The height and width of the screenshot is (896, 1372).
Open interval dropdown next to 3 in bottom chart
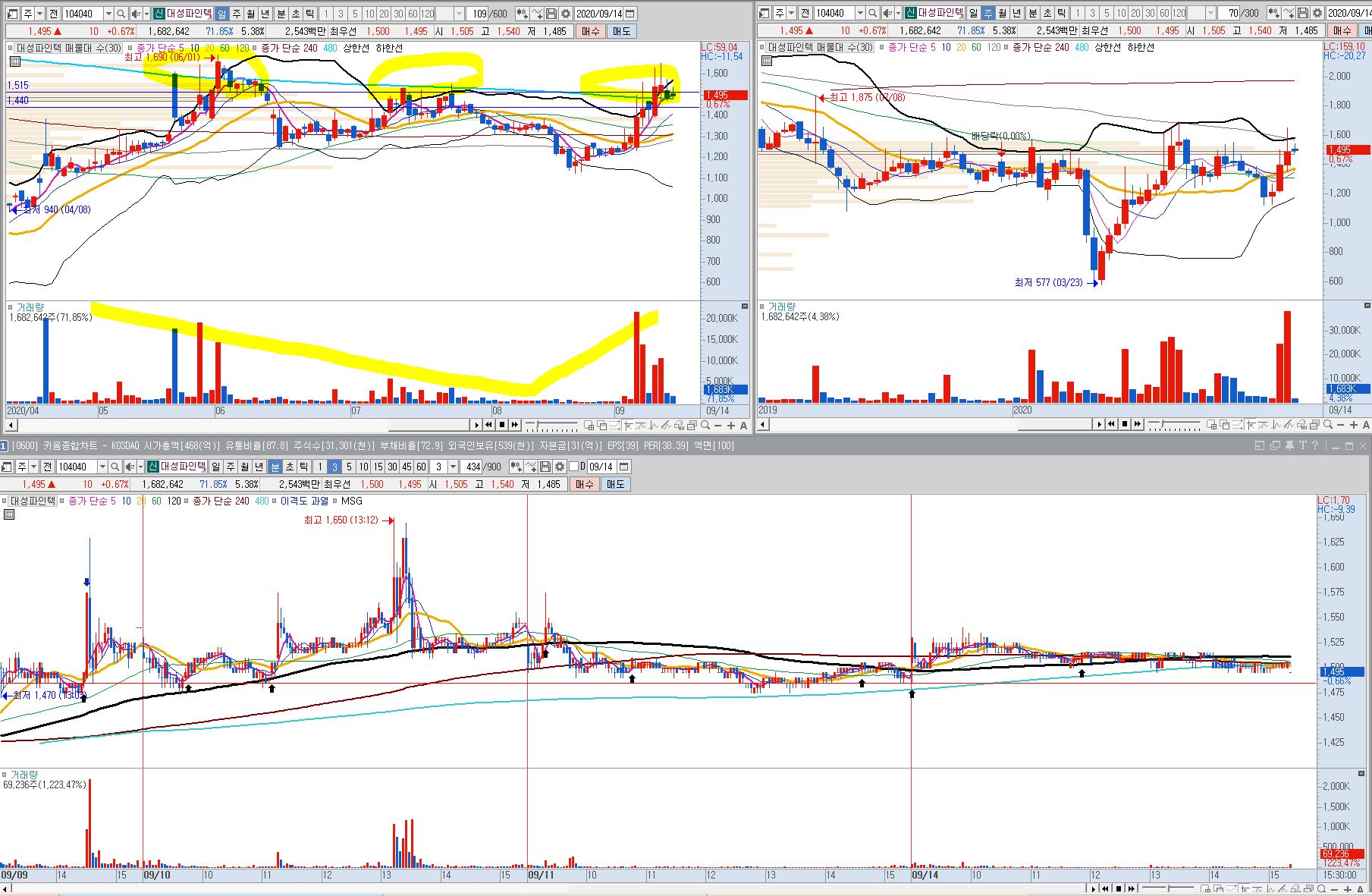pyautogui.click(x=454, y=467)
